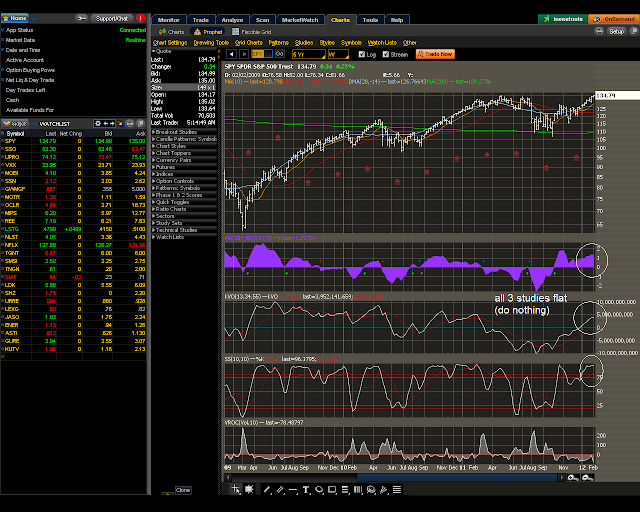Click the watchlist detach window icon
The width and height of the screenshot is (640, 512).
coord(140,123)
